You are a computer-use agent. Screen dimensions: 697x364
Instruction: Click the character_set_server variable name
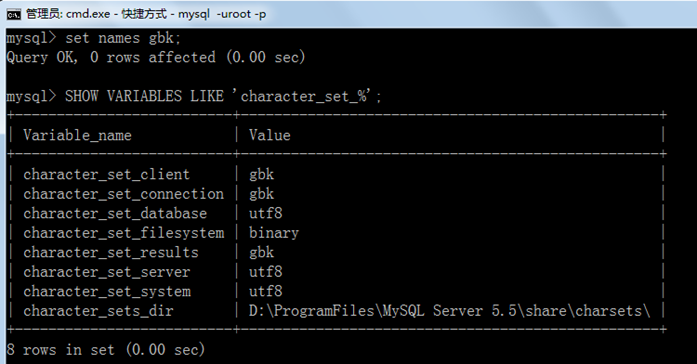click(x=107, y=272)
